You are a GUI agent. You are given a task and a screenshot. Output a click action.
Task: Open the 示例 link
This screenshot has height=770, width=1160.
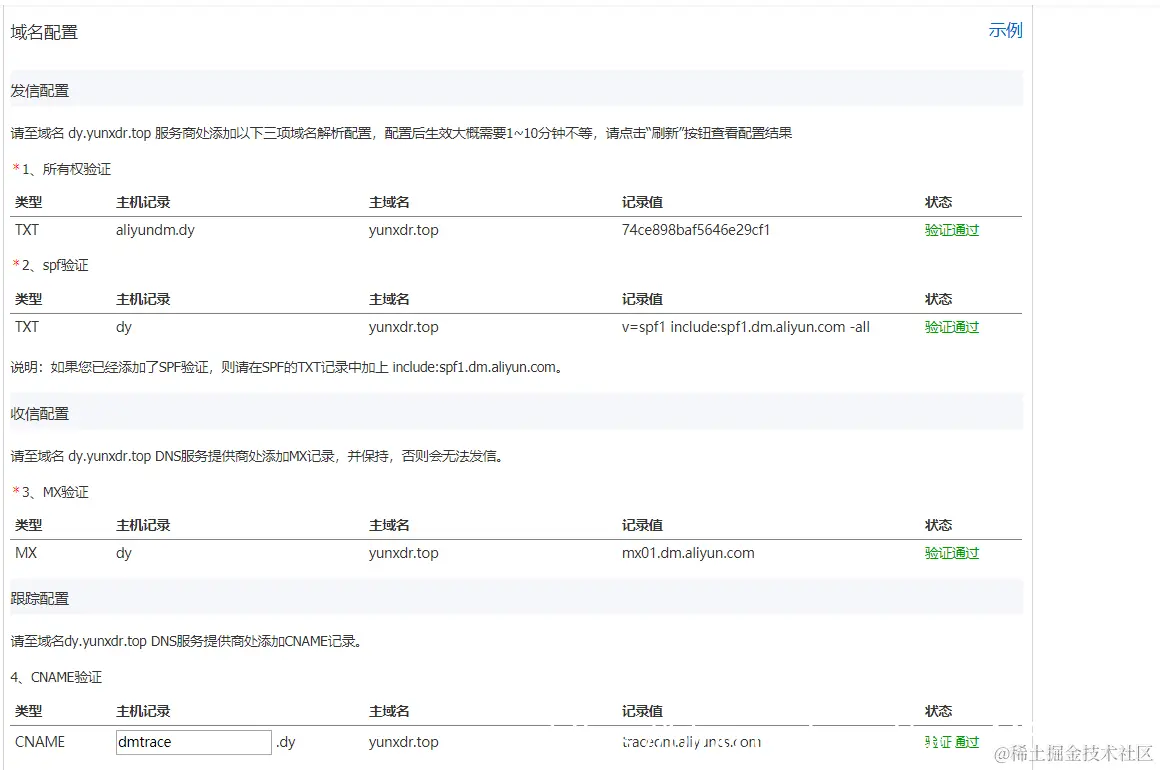click(1005, 30)
